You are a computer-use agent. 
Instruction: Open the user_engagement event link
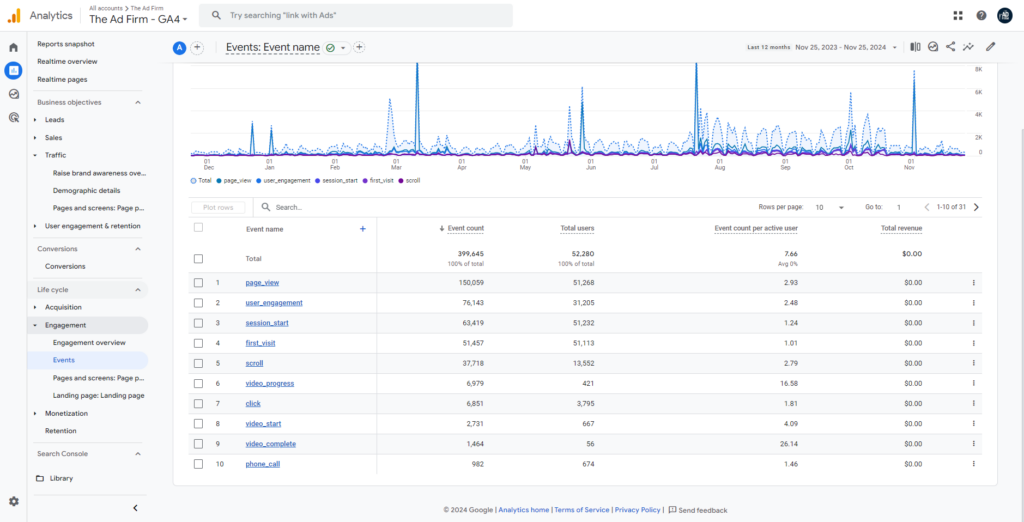(274, 303)
